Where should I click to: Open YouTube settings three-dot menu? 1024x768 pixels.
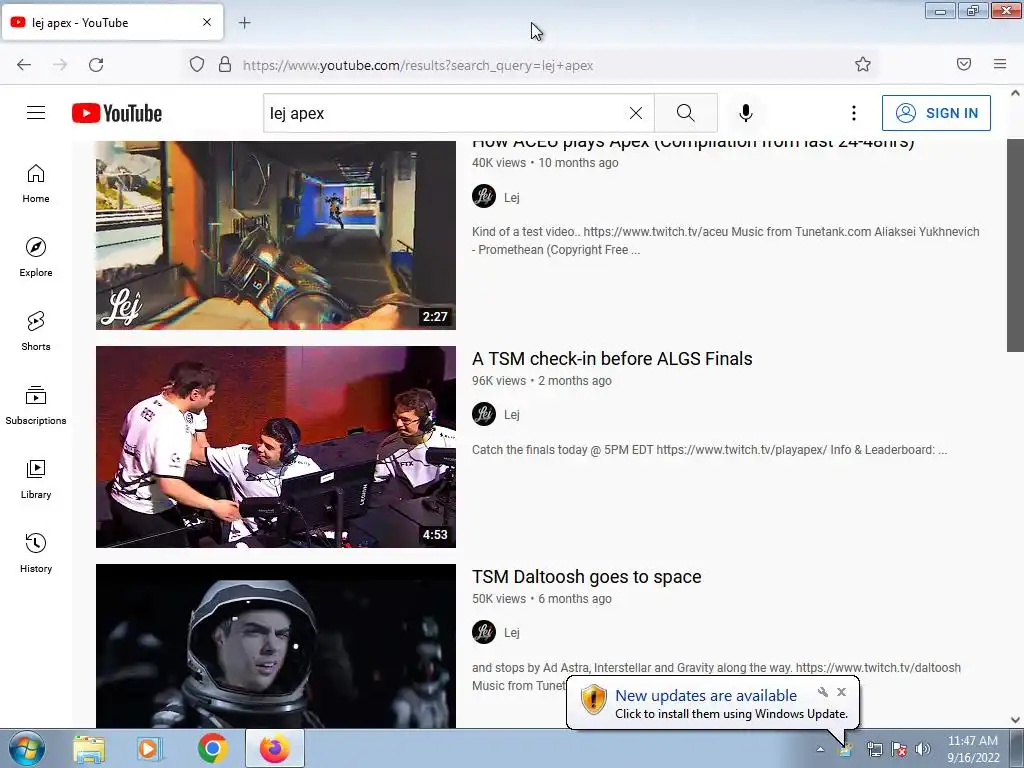854,113
